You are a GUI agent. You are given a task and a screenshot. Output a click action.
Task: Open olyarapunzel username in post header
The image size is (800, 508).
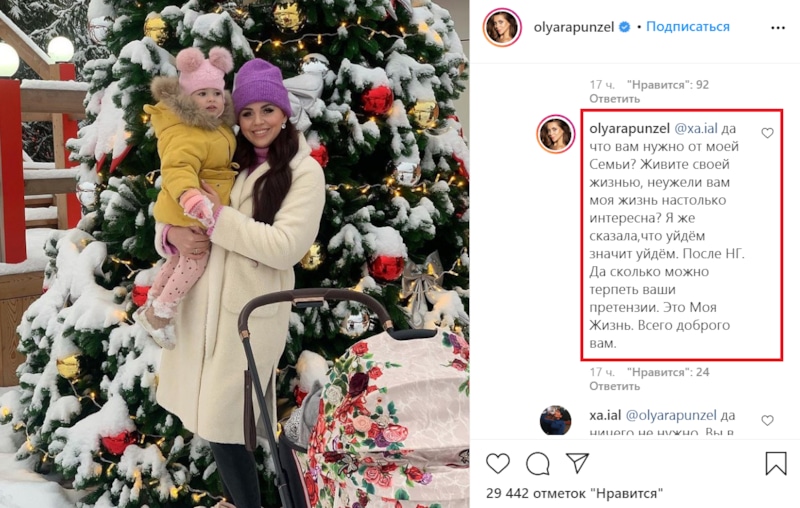pos(573,27)
